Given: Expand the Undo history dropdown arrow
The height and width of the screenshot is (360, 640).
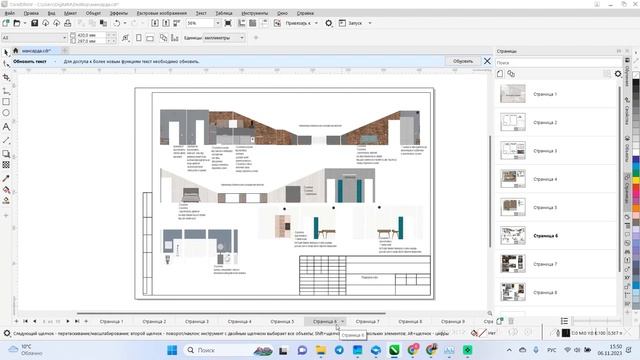Looking at the screenshot, I should 125,23.
